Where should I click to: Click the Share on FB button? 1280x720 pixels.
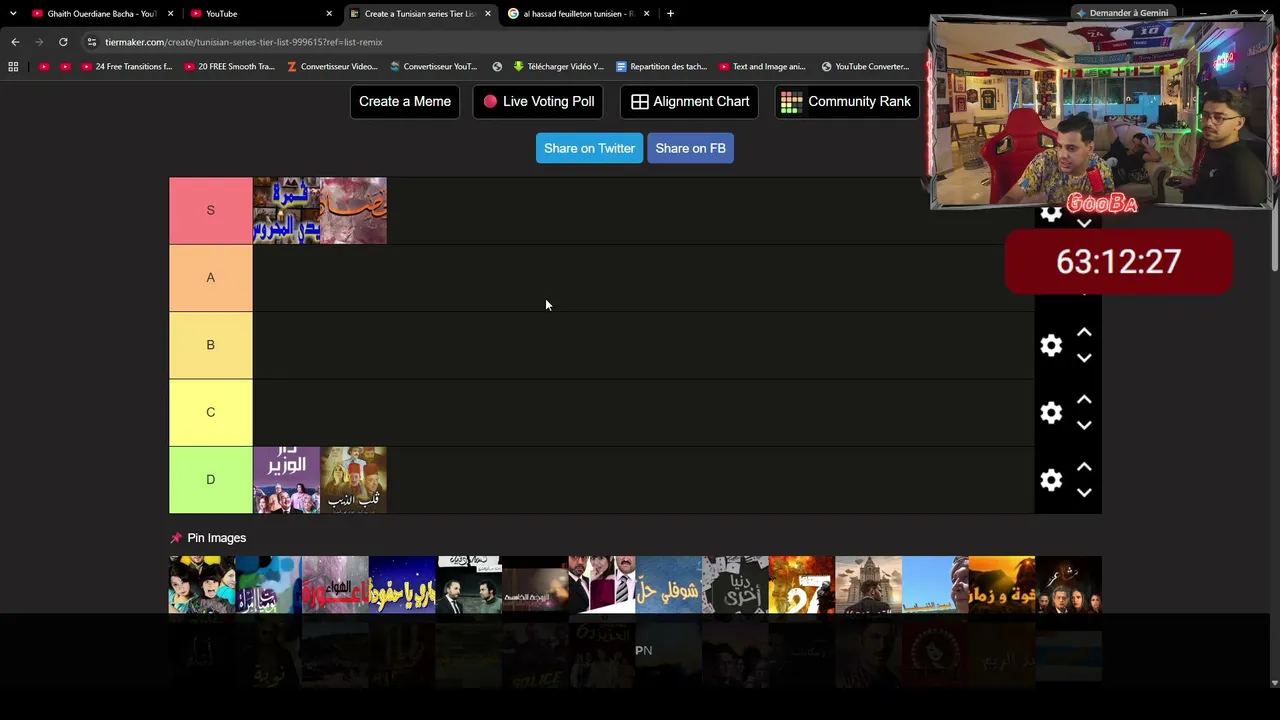pyautogui.click(x=690, y=148)
